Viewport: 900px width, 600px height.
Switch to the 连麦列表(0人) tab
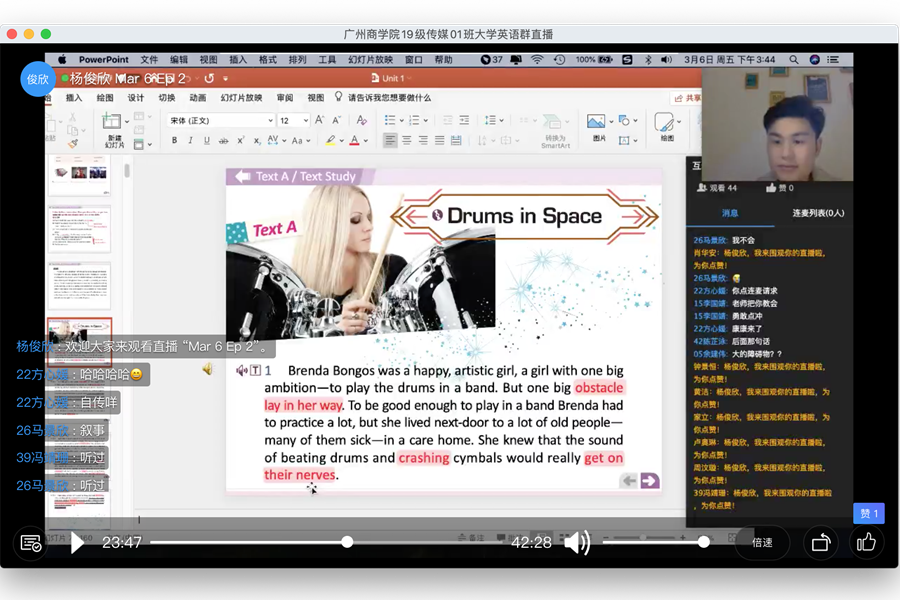pyautogui.click(x=818, y=213)
